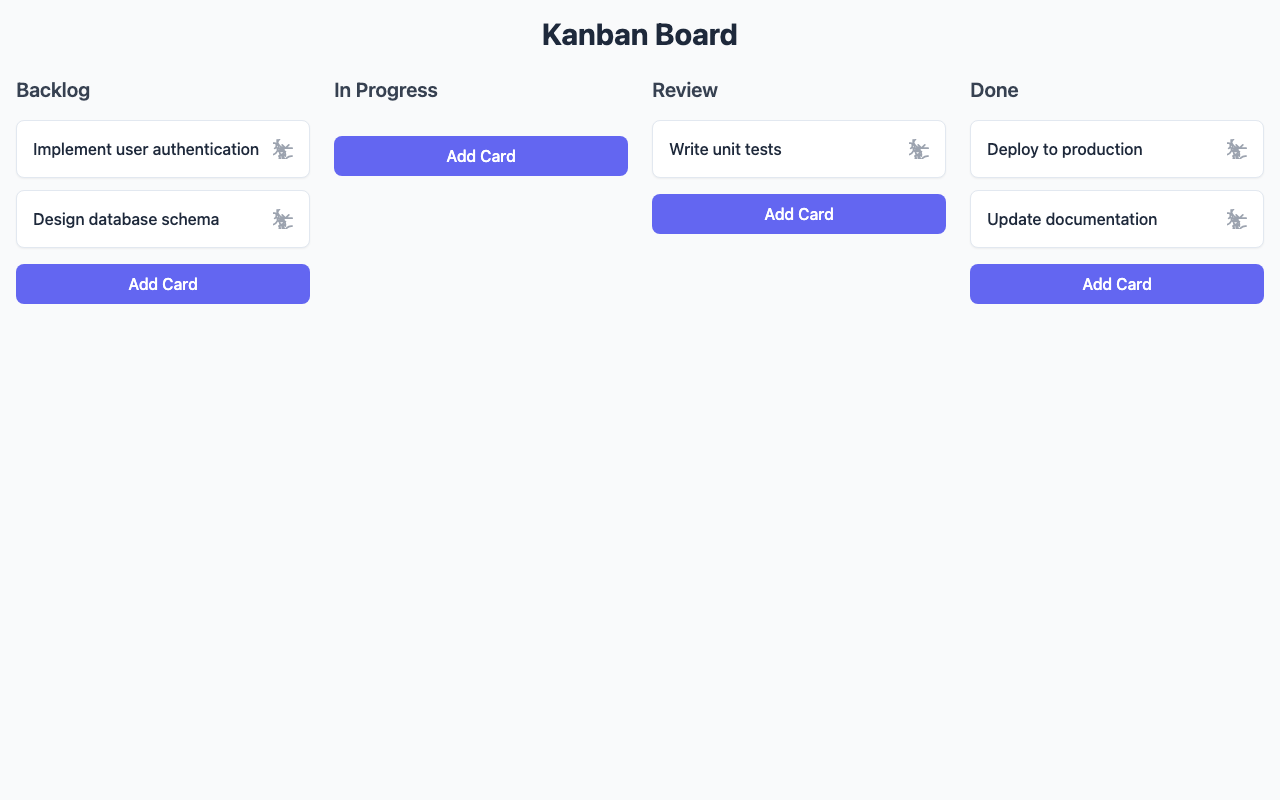Click the Done column heading
Viewport: 1280px width, 800px height.
994,90
